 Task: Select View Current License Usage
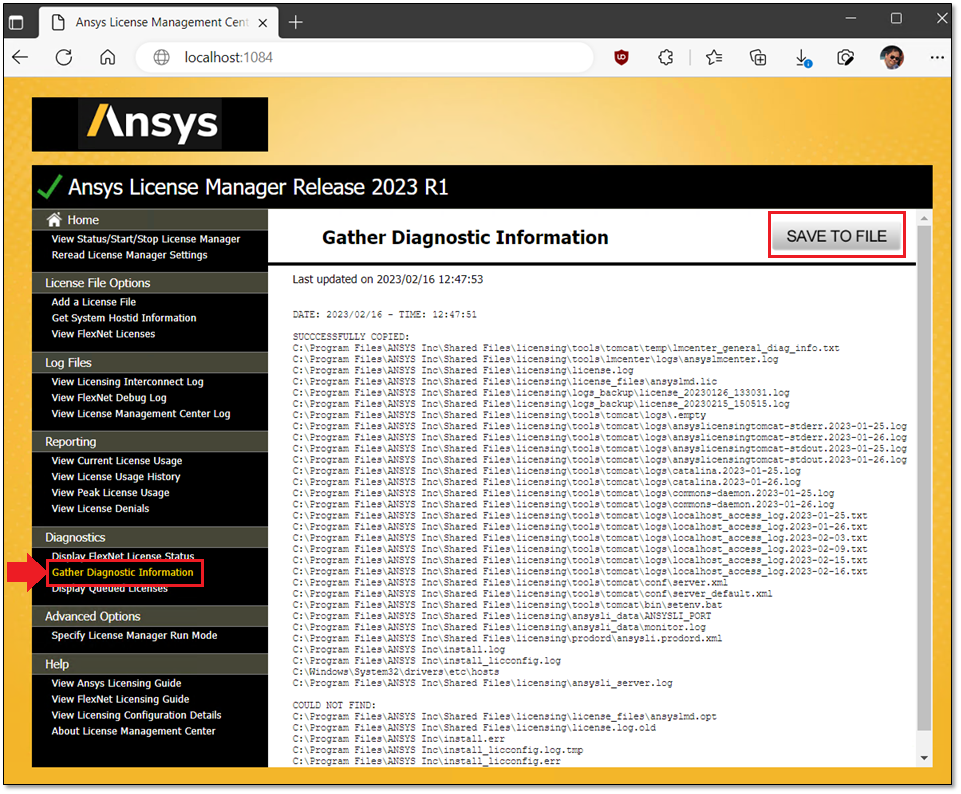point(116,461)
